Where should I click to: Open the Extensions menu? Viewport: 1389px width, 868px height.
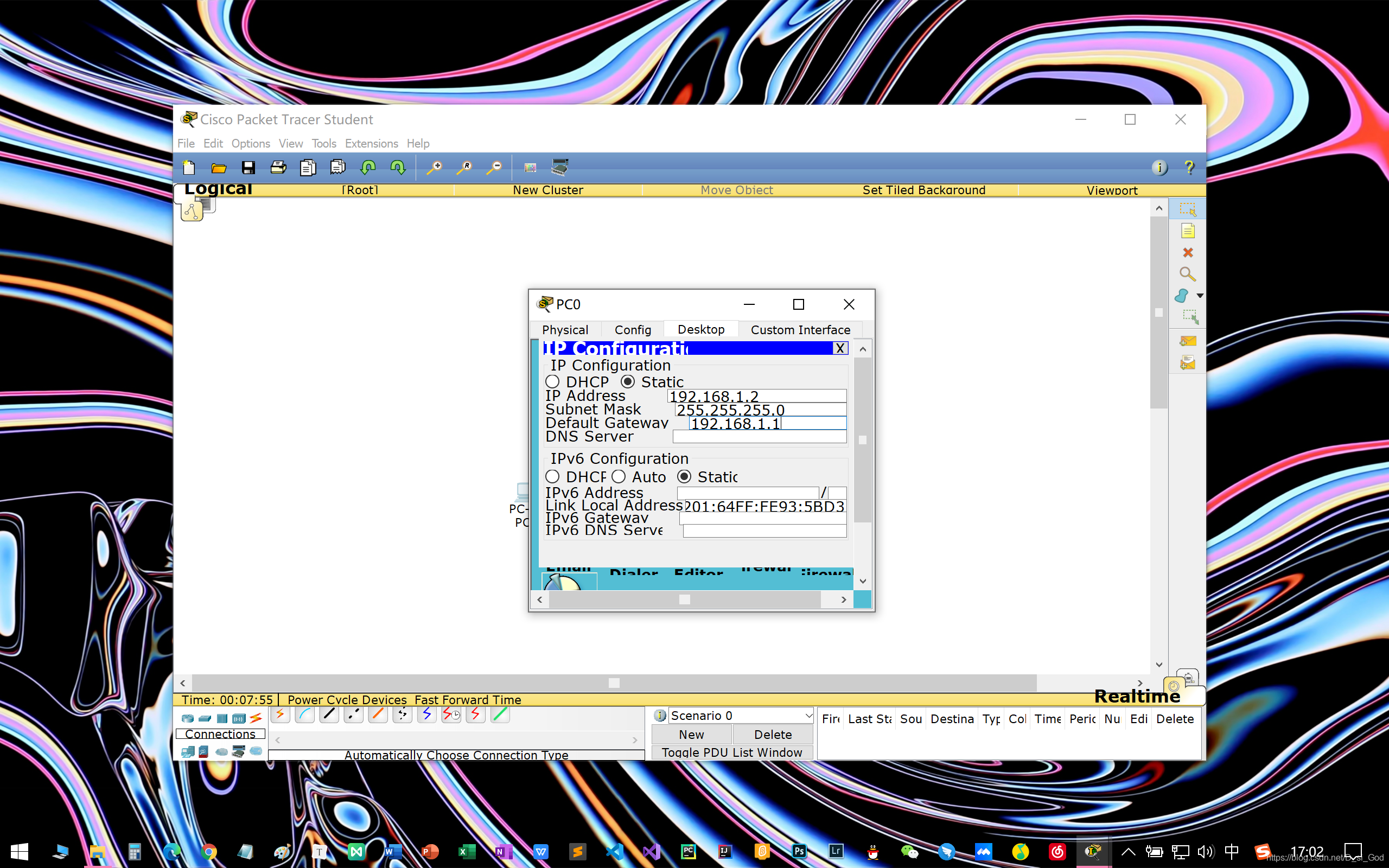(371, 144)
